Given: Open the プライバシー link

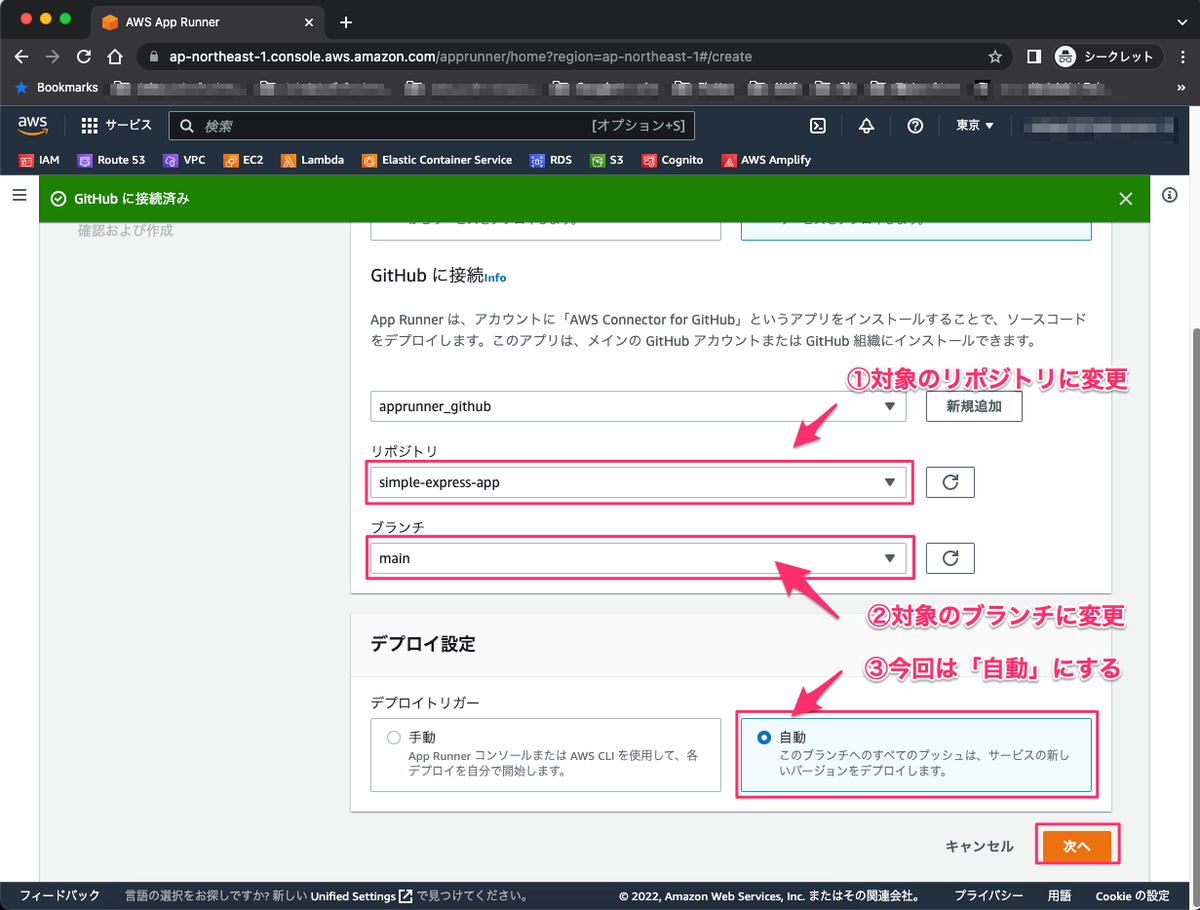Looking at the screenshot, I should 988,896.
